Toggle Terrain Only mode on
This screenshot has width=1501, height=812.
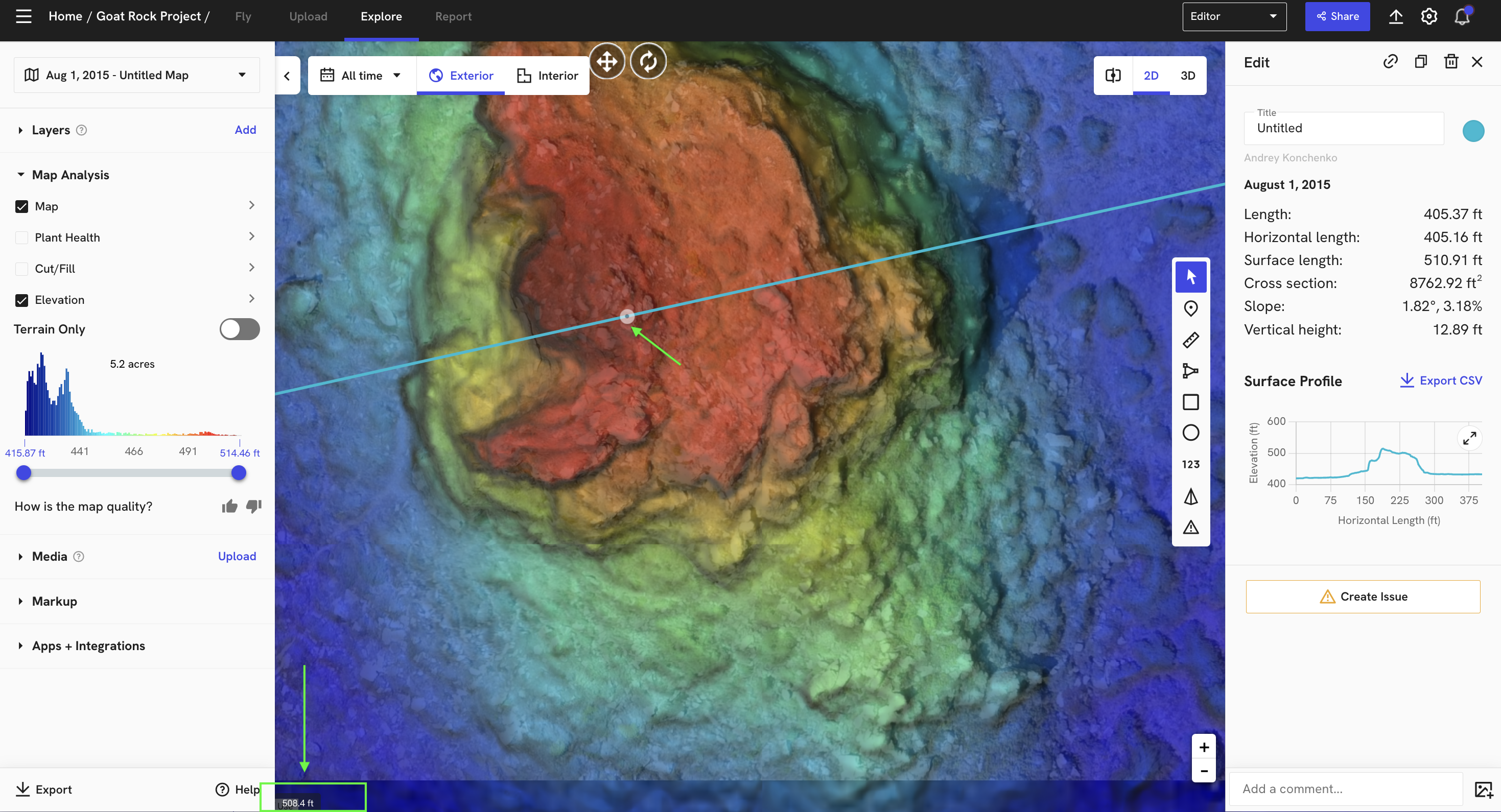(239, 329)
